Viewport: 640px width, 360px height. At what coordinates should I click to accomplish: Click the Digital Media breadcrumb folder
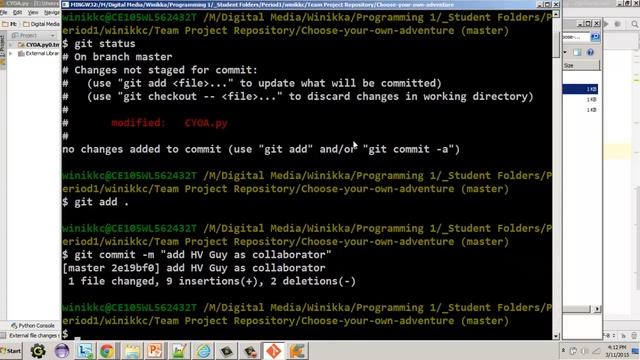click(42, 24)
